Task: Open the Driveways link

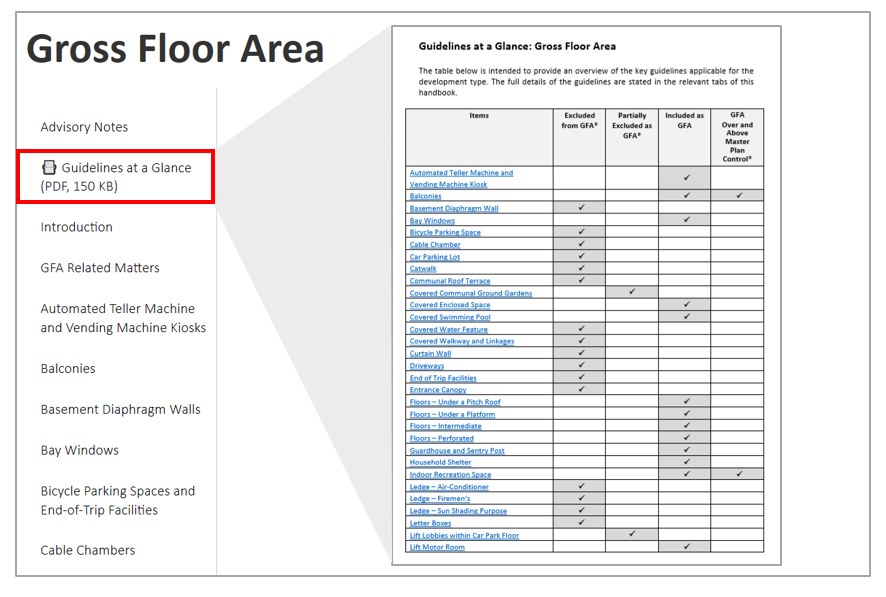Action: click(x=427, y=366)
